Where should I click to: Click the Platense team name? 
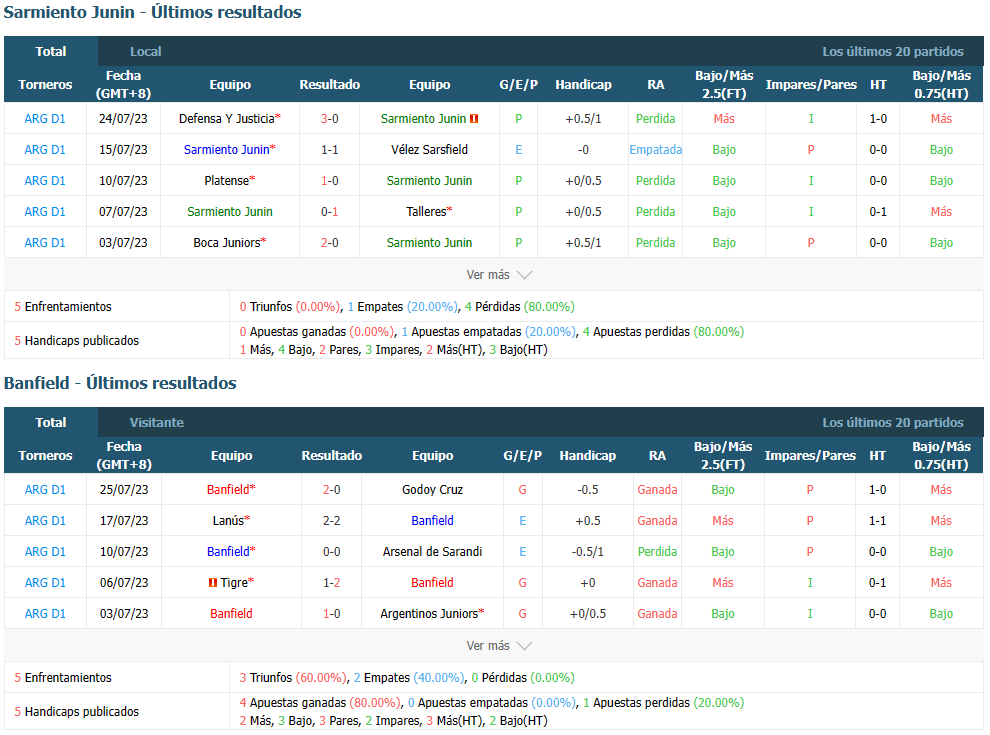227,181
